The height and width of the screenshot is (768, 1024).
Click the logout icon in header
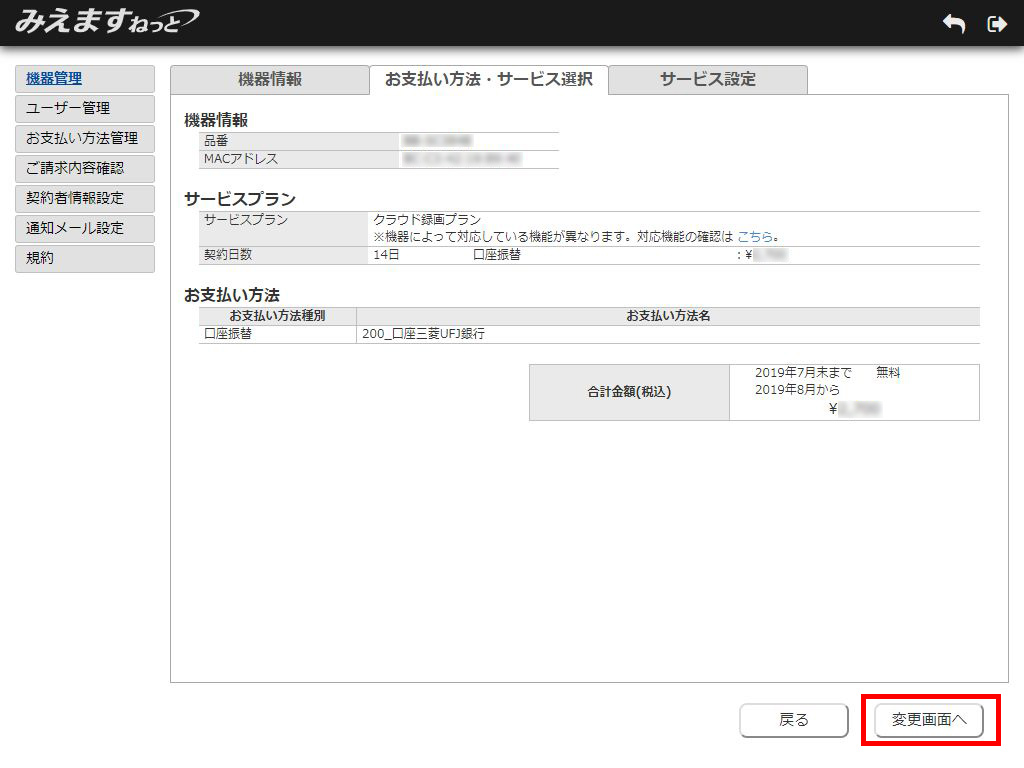point(996,24)
